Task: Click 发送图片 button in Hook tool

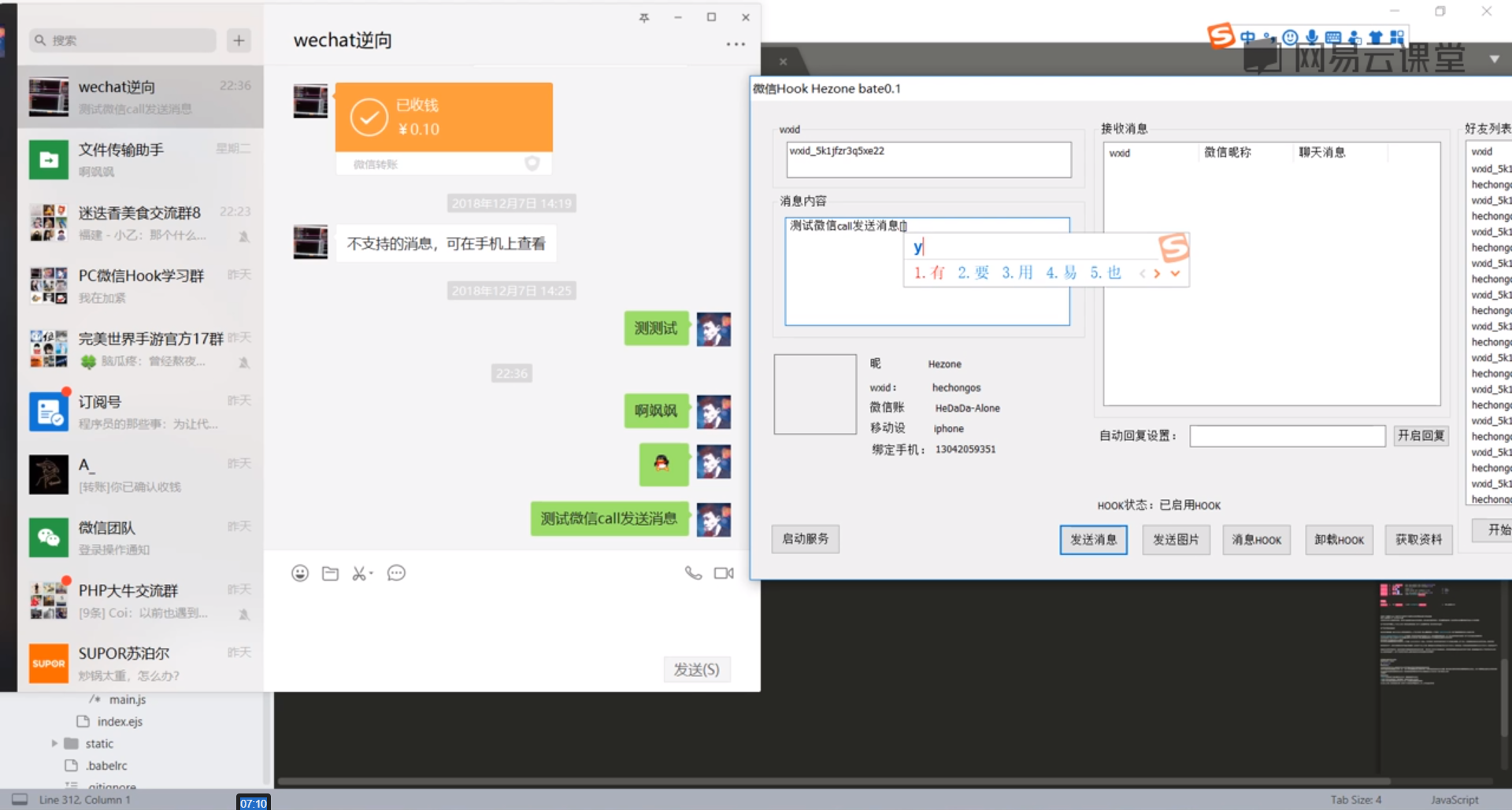Action: click(x=1176, y=539)
